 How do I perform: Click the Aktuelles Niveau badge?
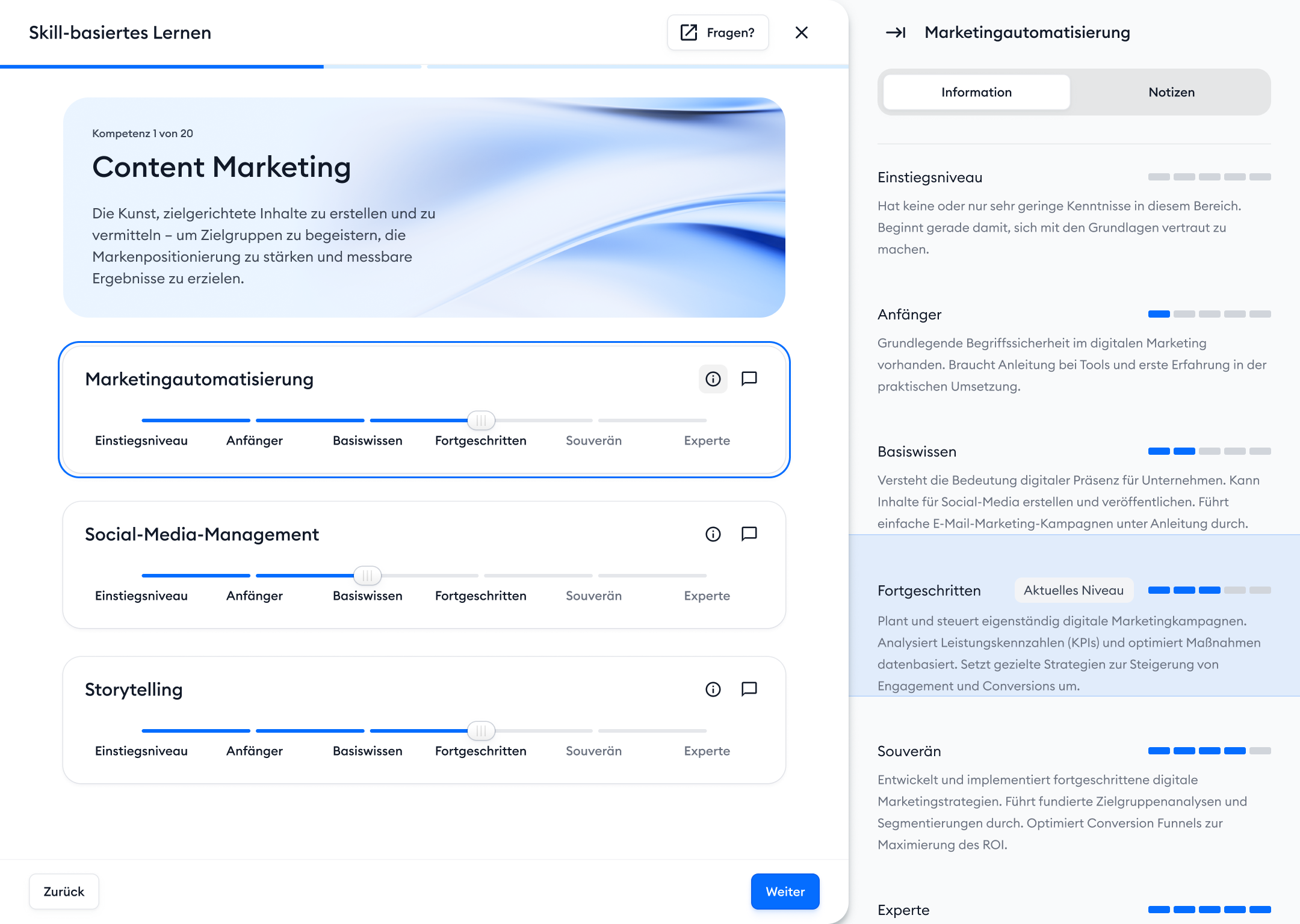pos(1073,590)
